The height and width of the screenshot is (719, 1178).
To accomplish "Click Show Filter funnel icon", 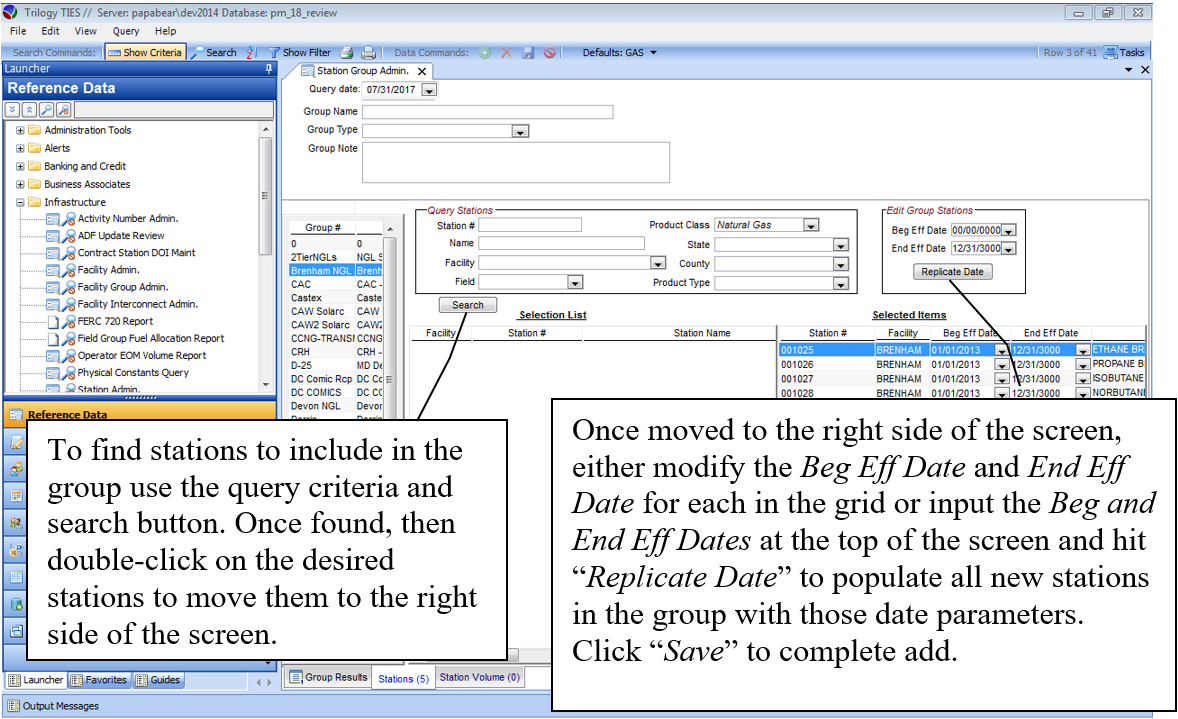I will (299, 52).
